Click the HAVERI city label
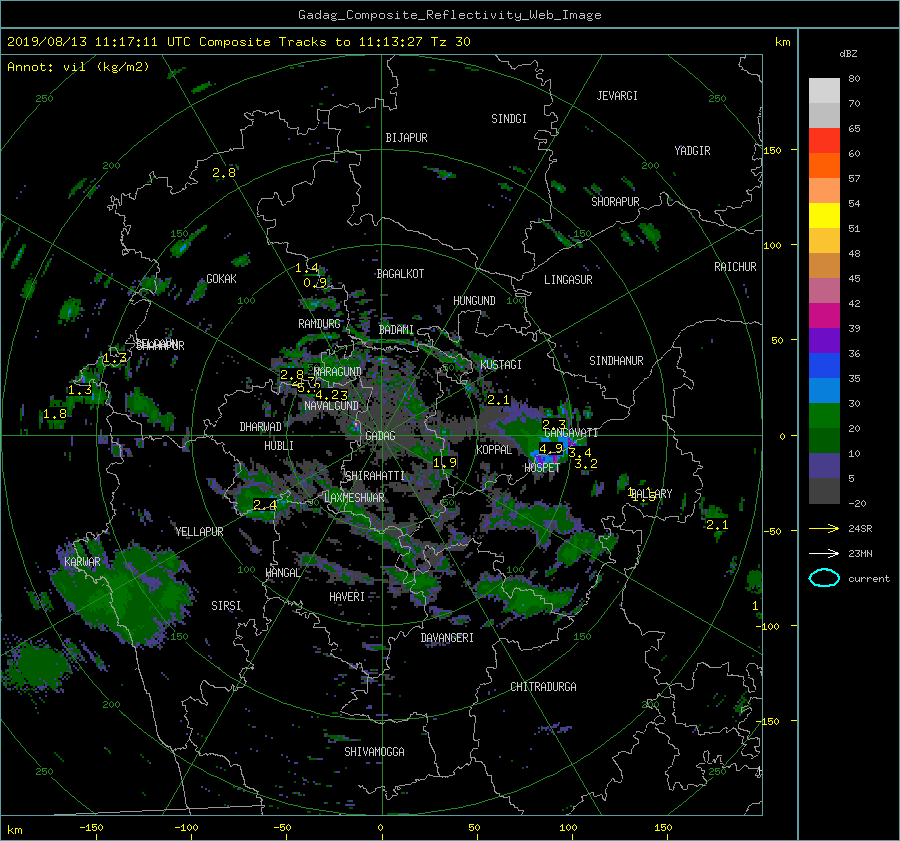 (x=347, y=597)
